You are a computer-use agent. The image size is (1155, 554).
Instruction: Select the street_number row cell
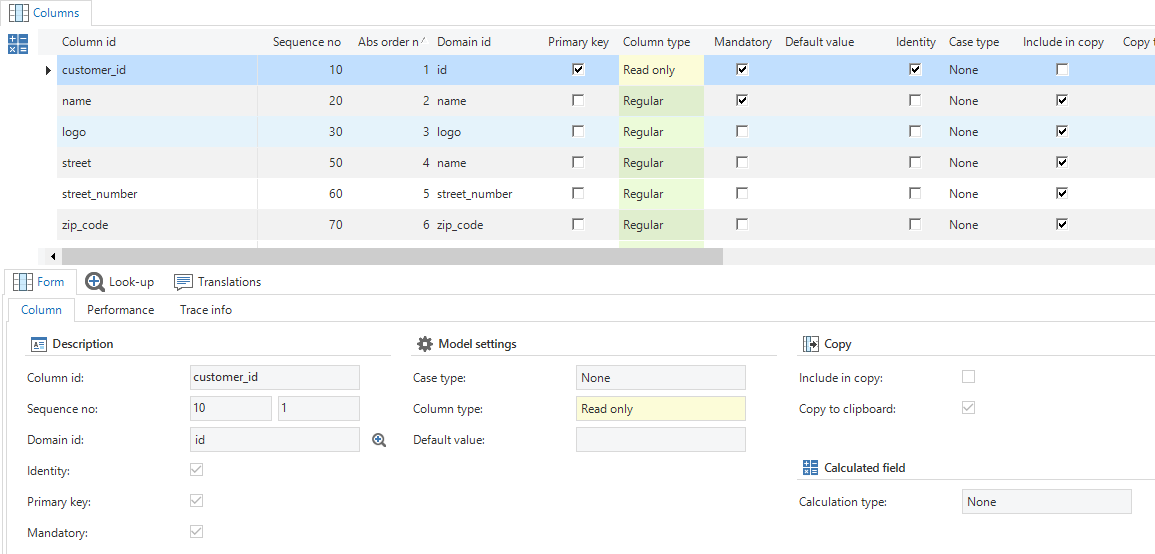pyautogui.click(x=100, y=194)
